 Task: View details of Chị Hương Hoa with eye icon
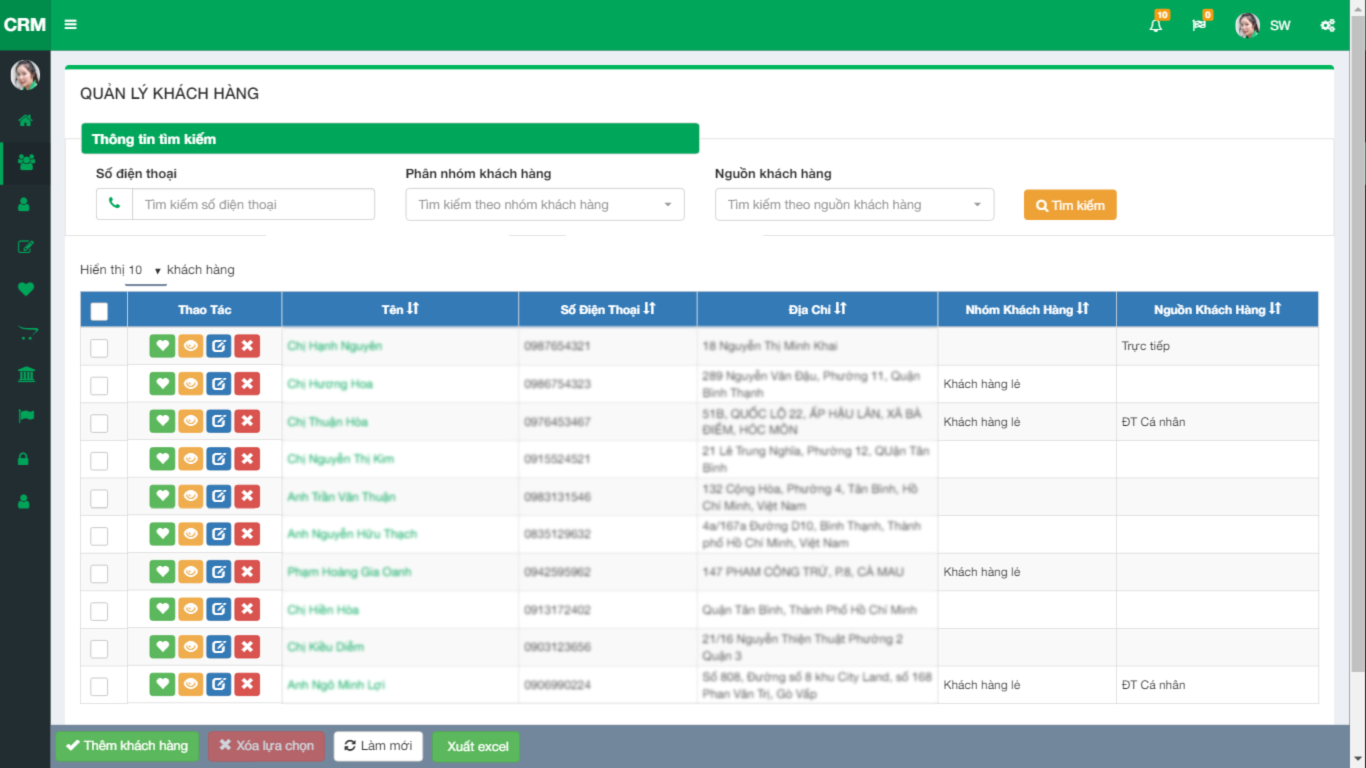[x=190, y=384]
